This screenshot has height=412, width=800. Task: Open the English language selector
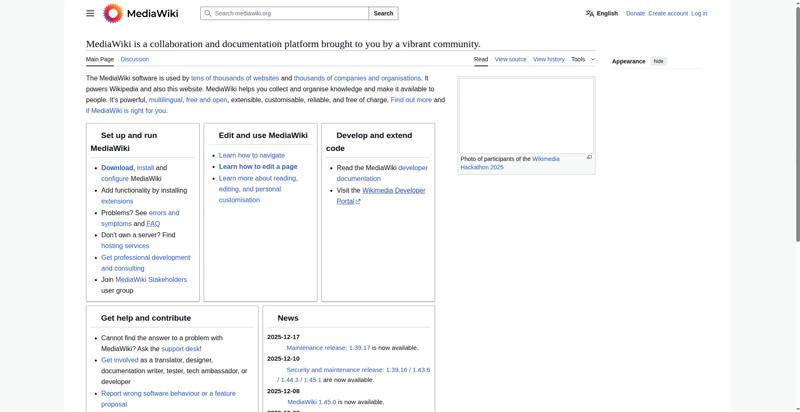[606, 14]
